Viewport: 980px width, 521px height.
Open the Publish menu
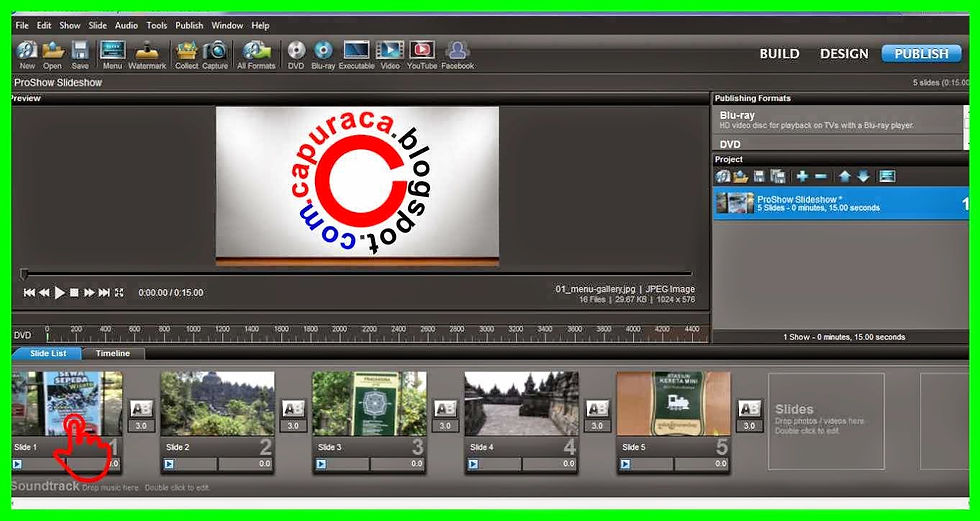point(189,26)
